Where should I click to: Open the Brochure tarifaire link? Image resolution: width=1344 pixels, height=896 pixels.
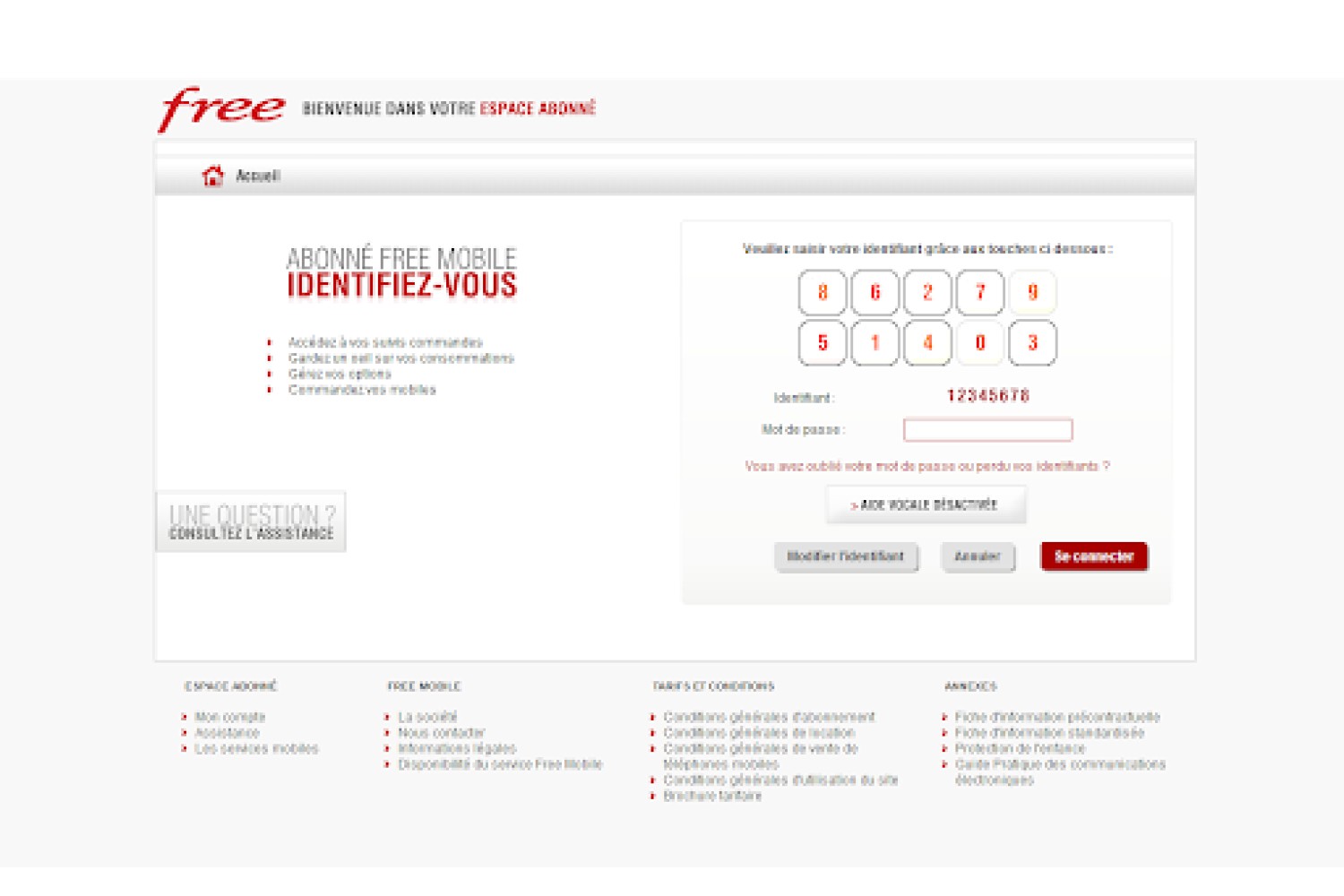click(x=712, y=796)
